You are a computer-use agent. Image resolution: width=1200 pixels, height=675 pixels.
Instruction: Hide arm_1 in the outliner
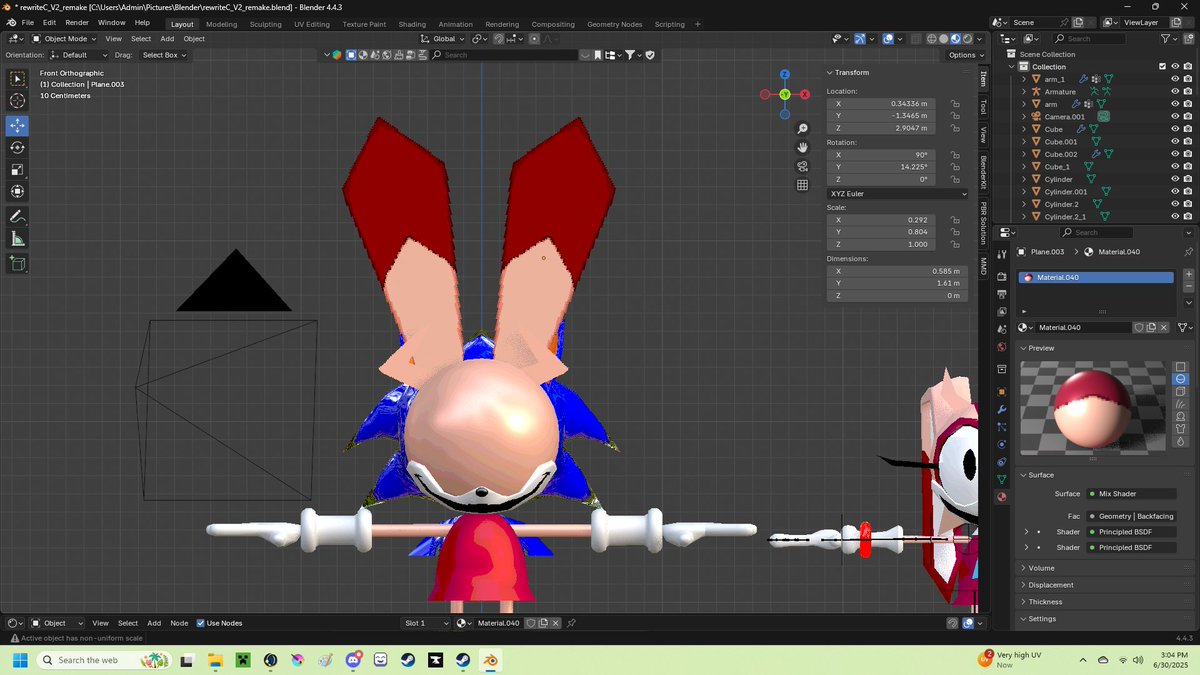tap(1175, 79)
